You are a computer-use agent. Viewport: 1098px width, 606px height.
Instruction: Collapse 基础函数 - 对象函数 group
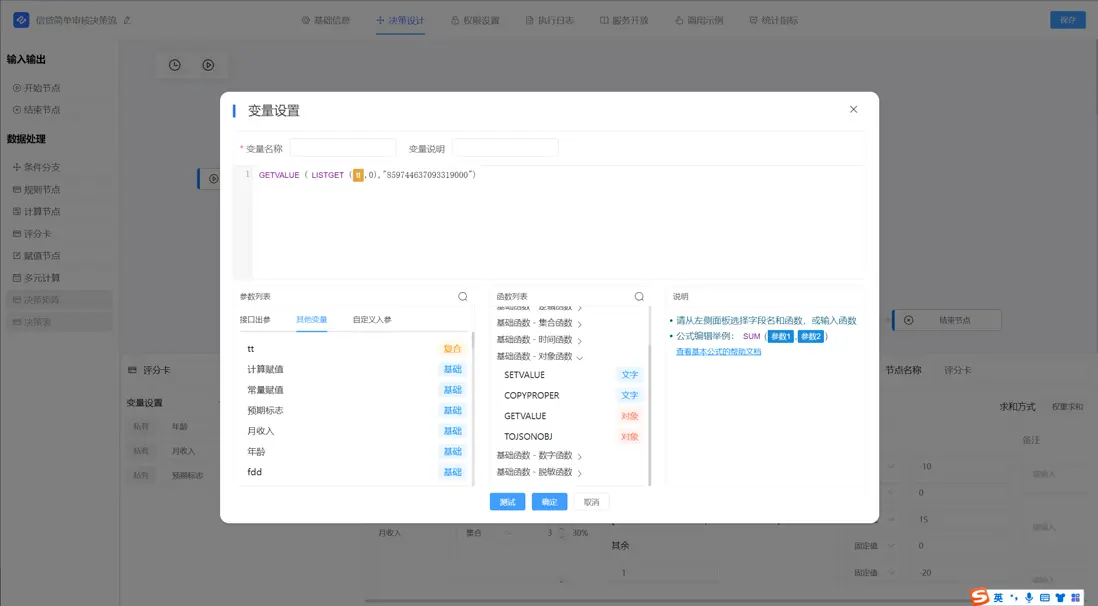pyautogui.click(x=539, y=357)
